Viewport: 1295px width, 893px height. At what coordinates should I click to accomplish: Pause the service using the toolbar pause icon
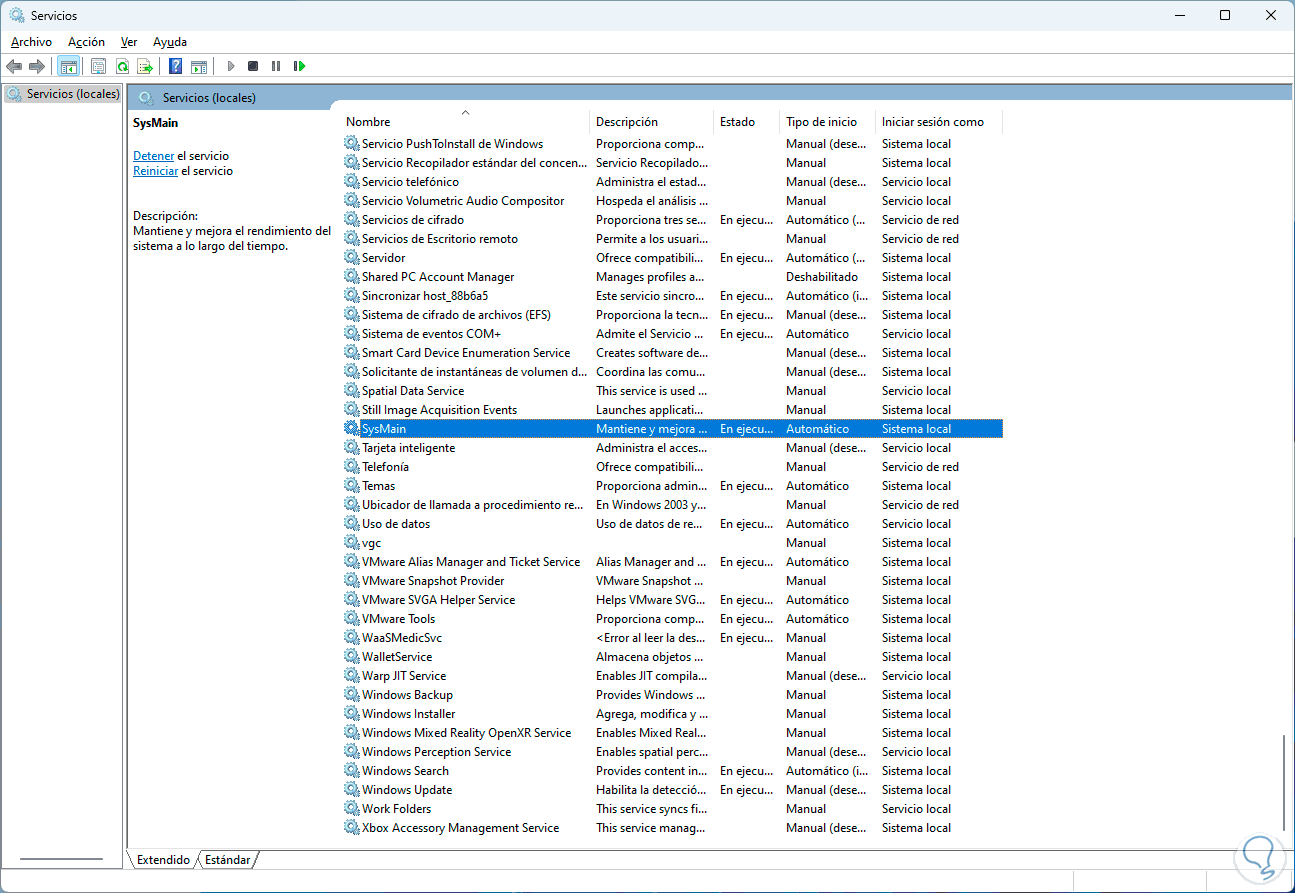[x=276, y=66]
